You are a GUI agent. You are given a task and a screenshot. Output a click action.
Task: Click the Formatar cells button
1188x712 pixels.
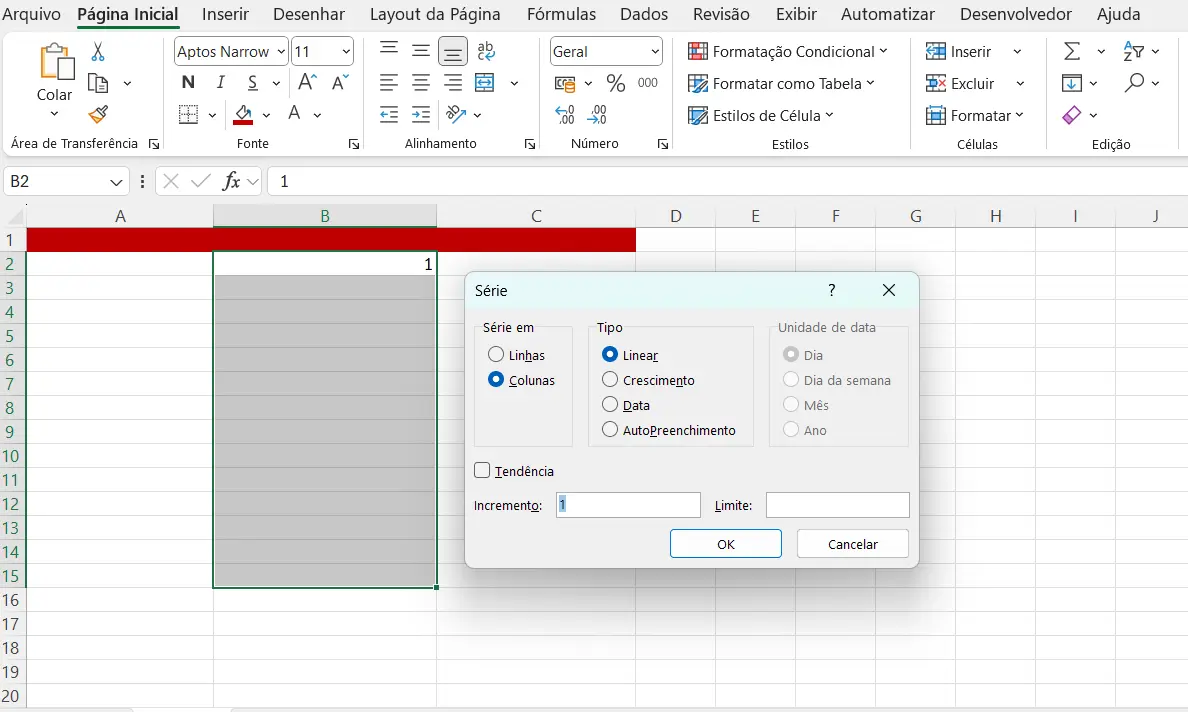pos(974,115)
